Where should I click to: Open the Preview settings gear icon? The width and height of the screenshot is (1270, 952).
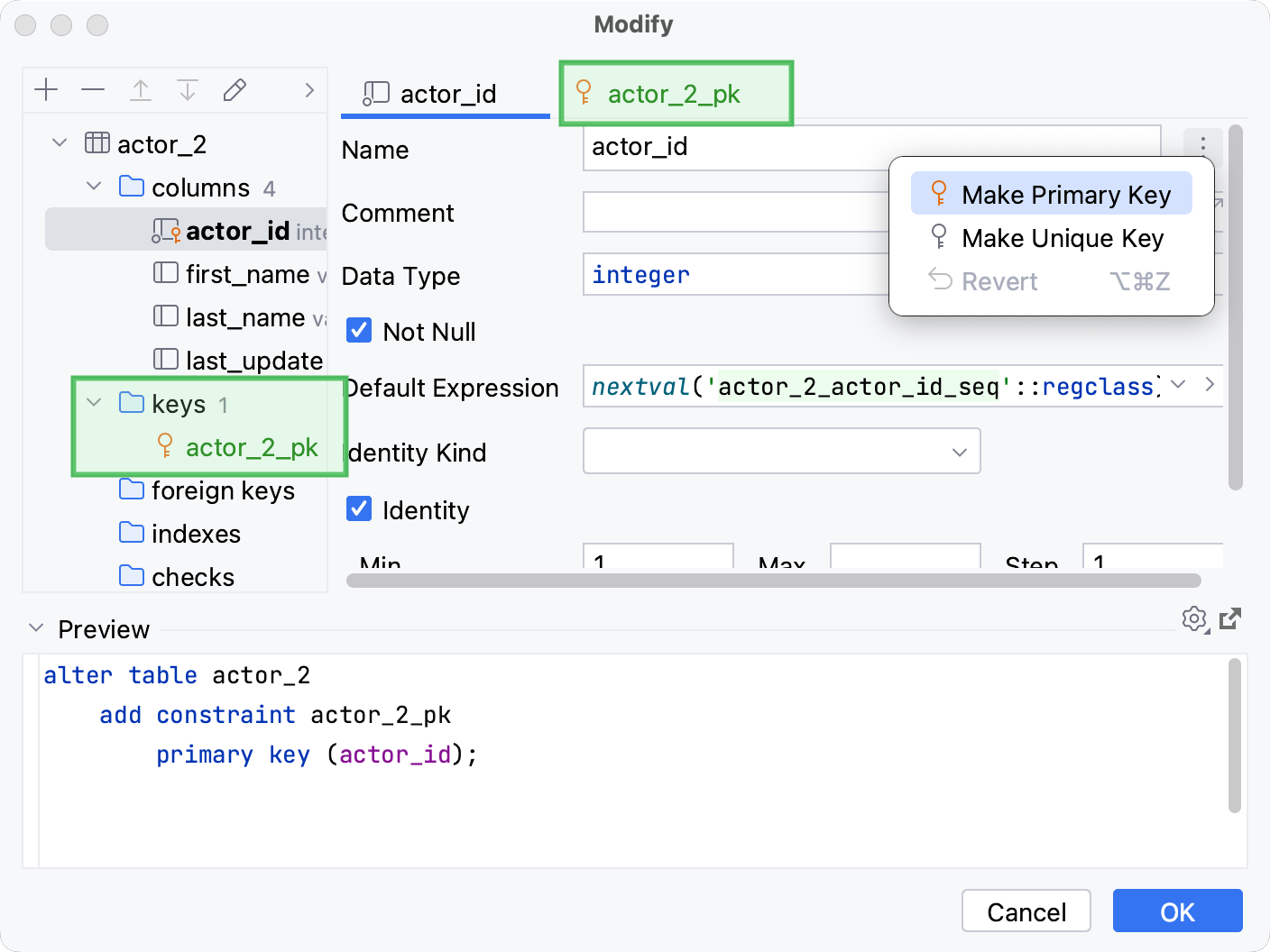pos(1194,619)
